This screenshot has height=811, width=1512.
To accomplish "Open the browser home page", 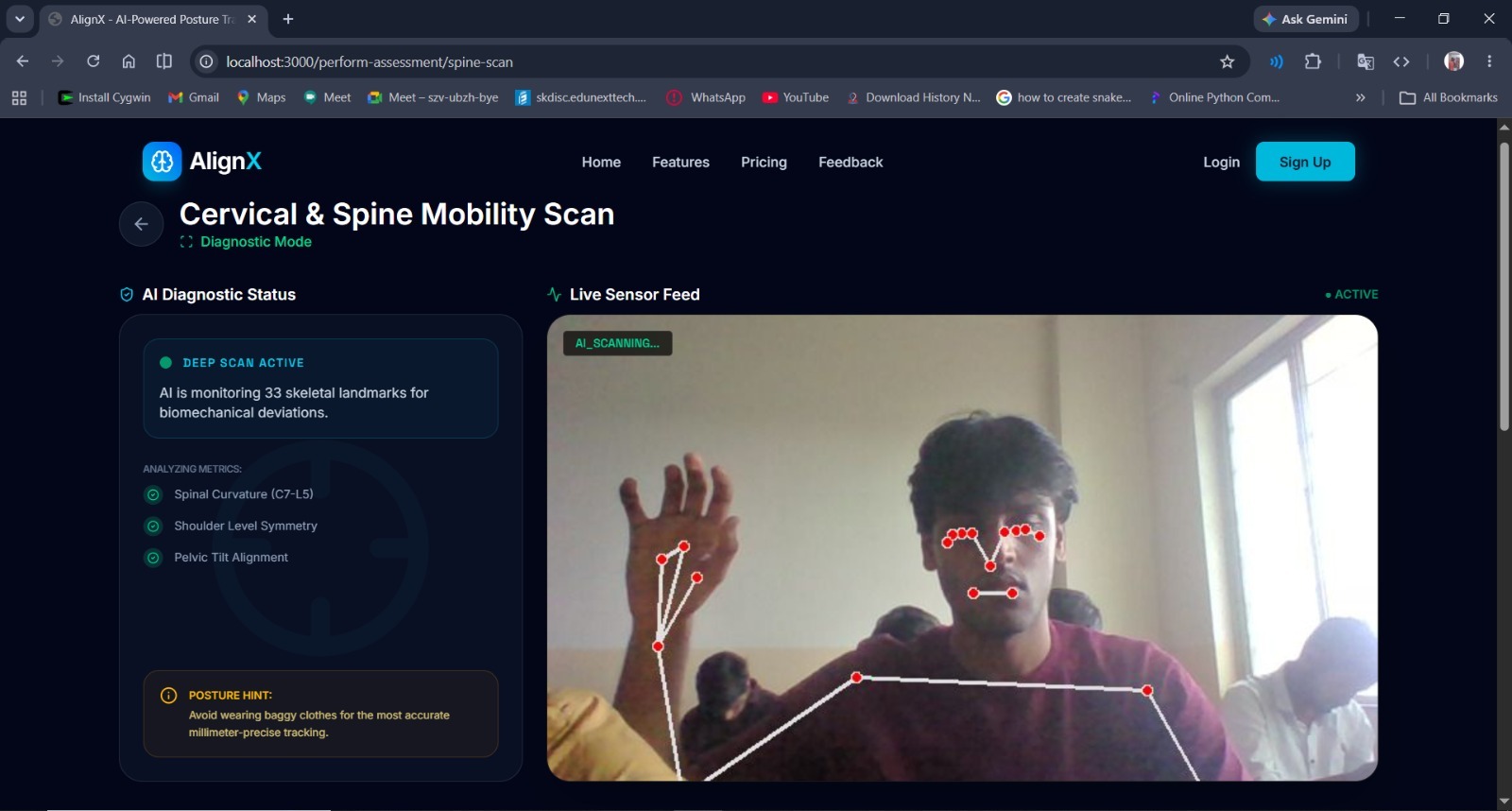I will pyautogui.click(x=129, y=61).
